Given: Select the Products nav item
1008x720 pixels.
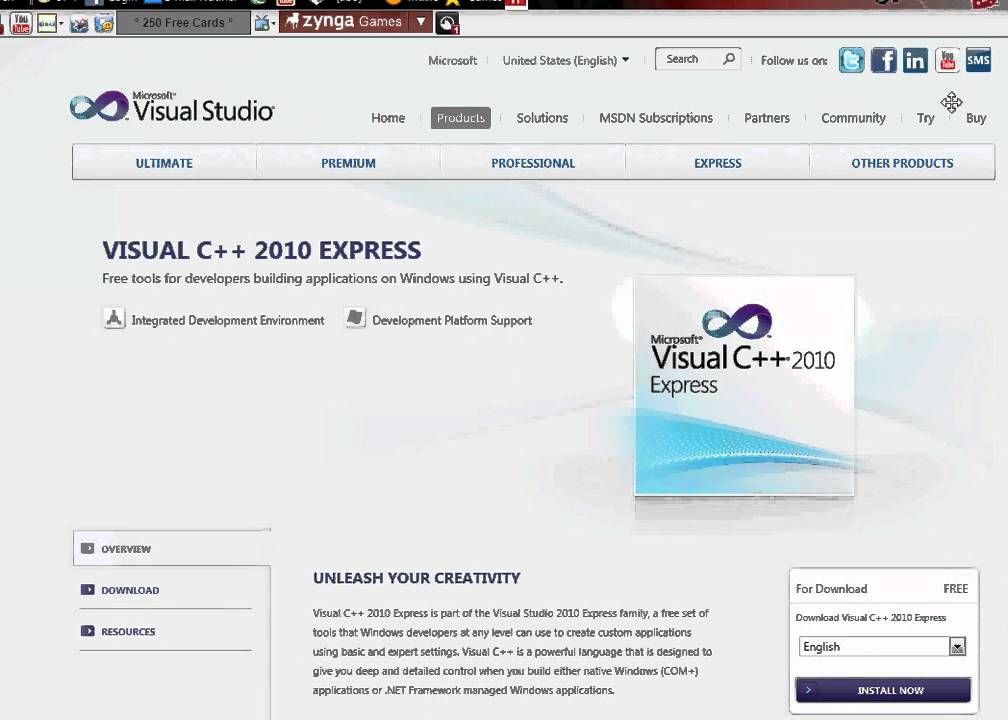Looking at the screenshot, I should point(461,118).
